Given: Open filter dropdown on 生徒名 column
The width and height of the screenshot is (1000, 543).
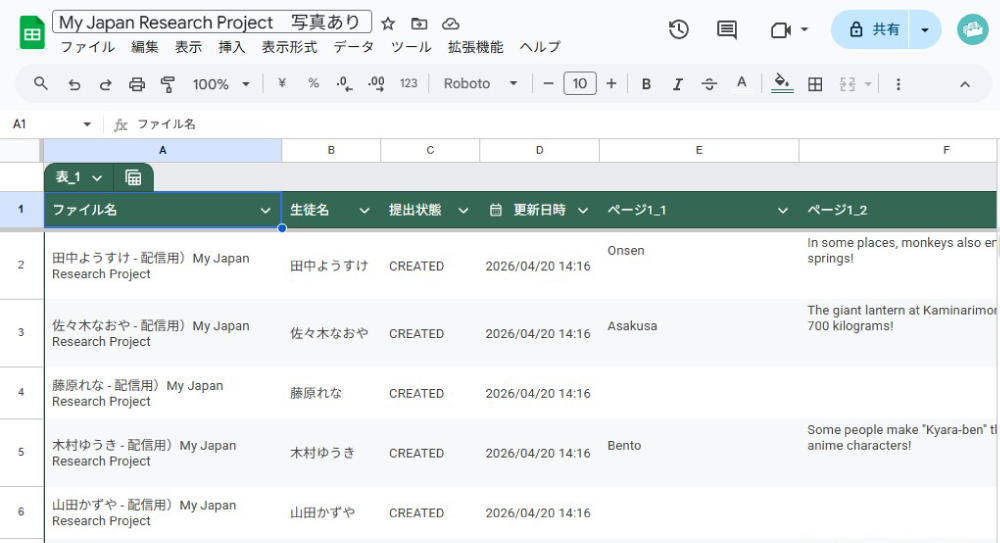Looking at the screenshot, I should (364, 210).
